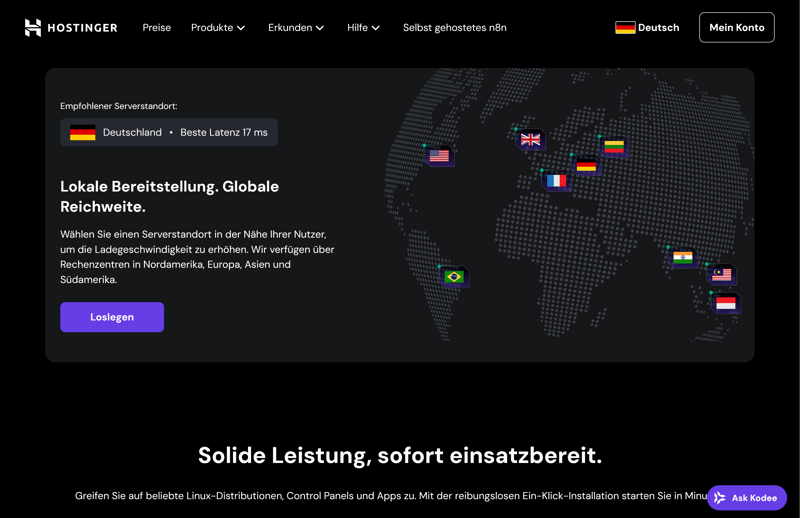Click 'Empfohlener Serverstandort:' label

tap(119, 106)
